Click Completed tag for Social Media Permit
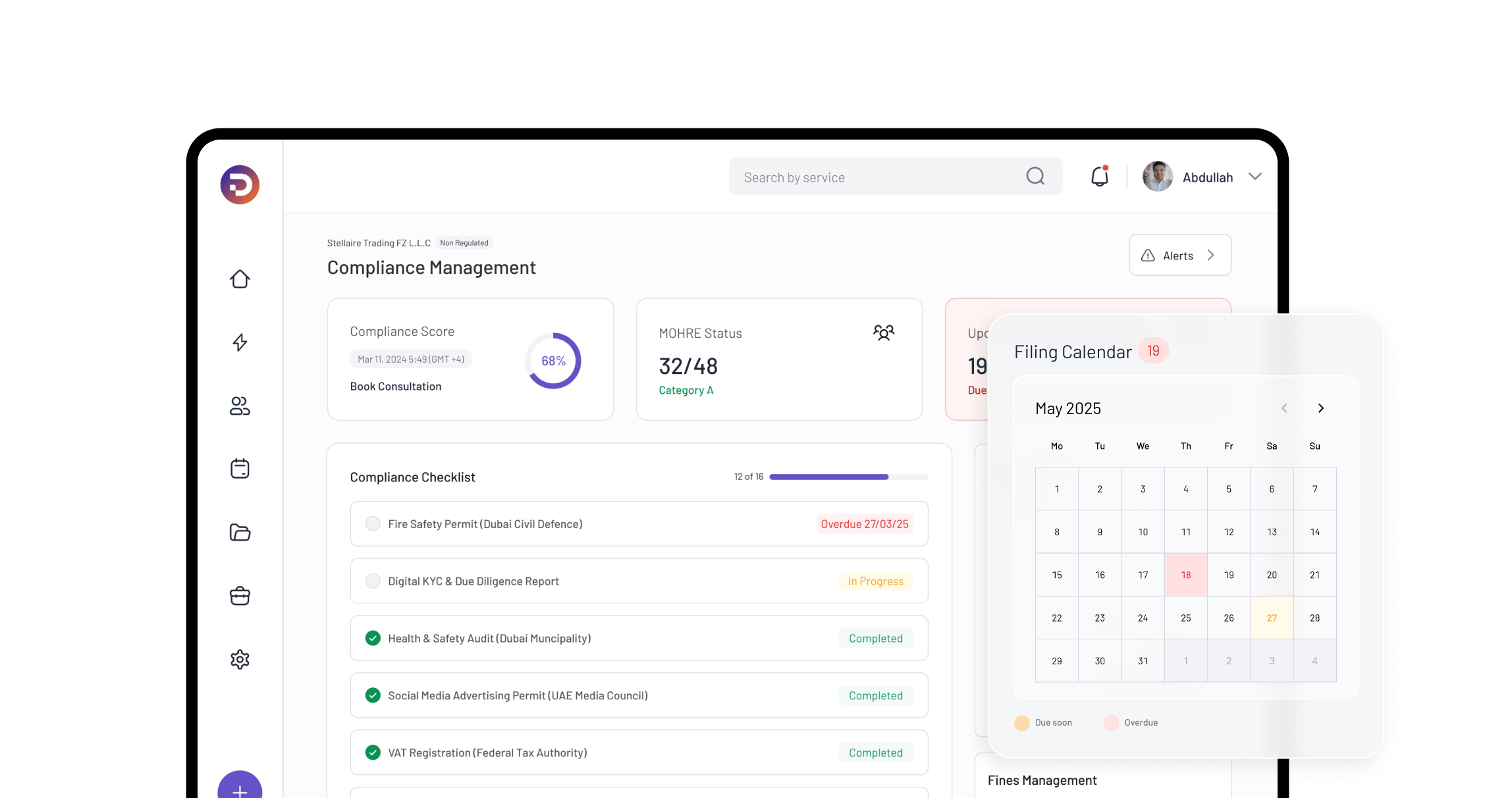Viewport: 1512px width, 798px height. [876, 696]
